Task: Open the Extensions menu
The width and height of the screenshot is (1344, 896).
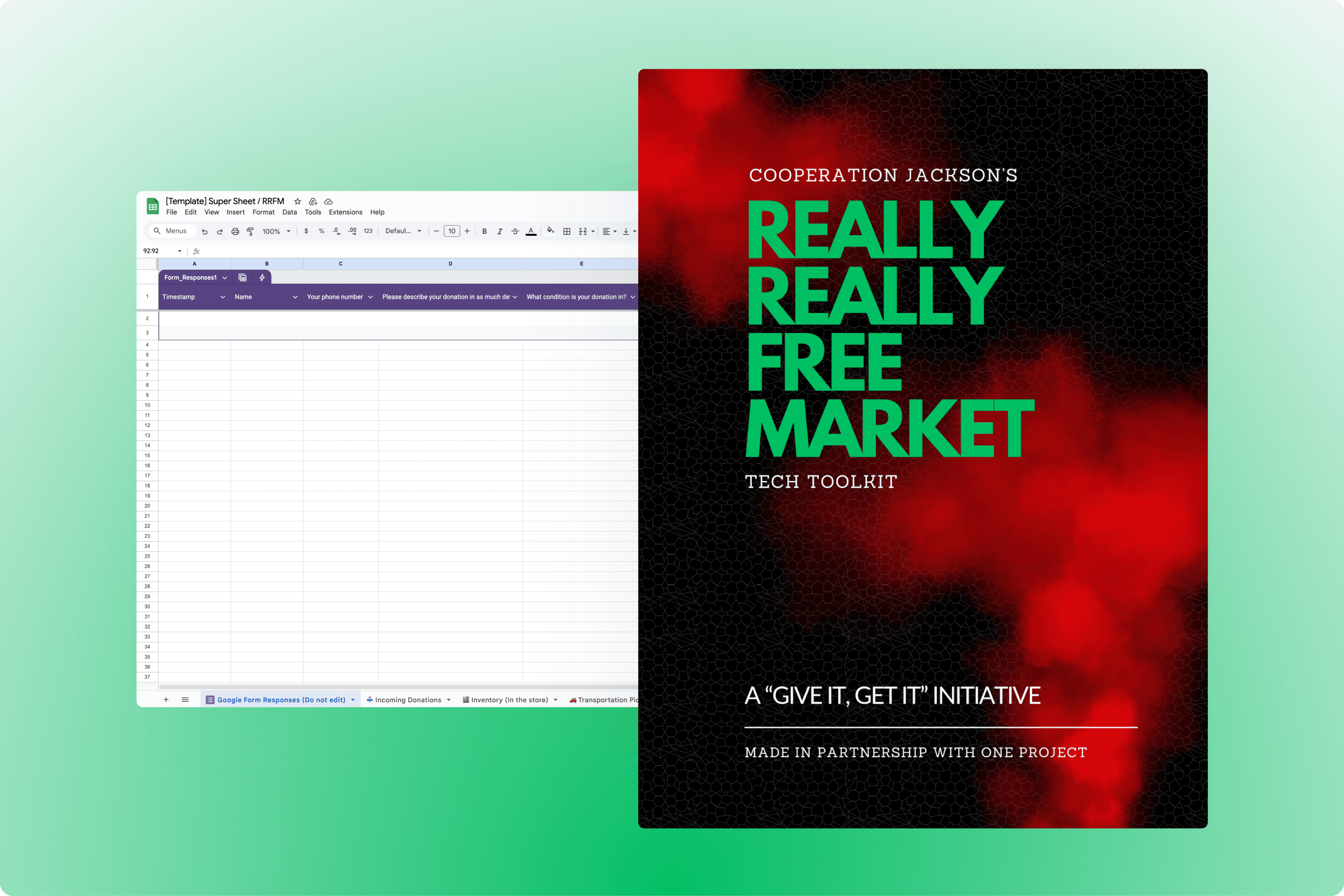Action: point(345,212)
